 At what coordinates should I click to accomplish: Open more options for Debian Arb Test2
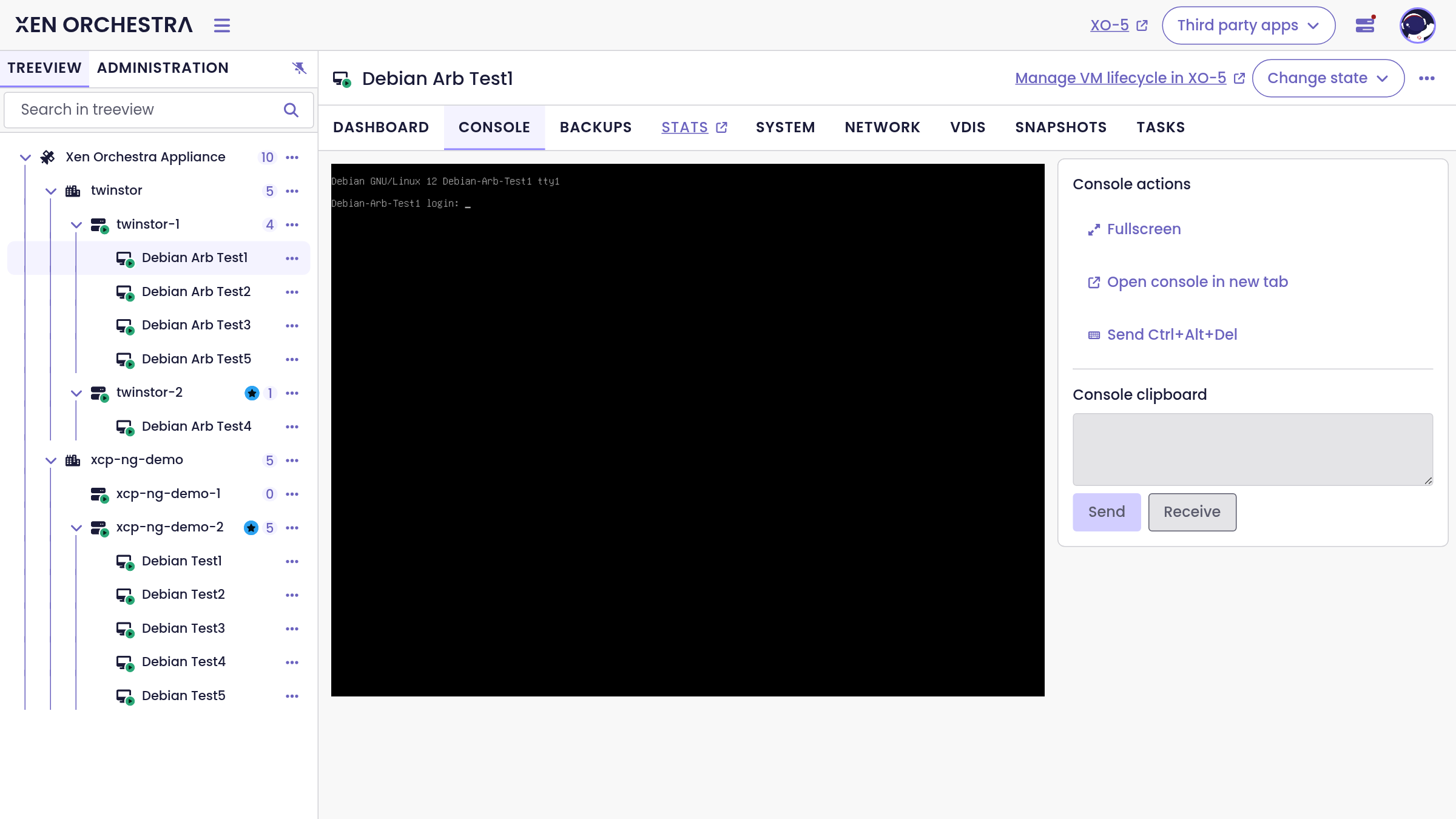click(292, 292)
